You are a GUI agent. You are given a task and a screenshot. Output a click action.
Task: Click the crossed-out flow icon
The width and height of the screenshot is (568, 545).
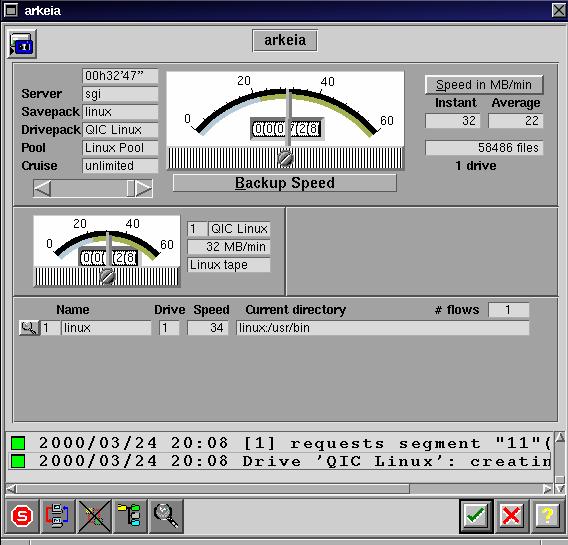coord(94,516)
